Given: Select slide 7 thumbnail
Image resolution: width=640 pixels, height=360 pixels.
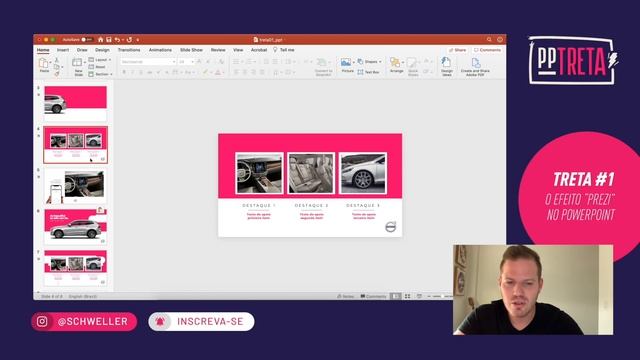Looking at the screenshot, I should 76,268.
